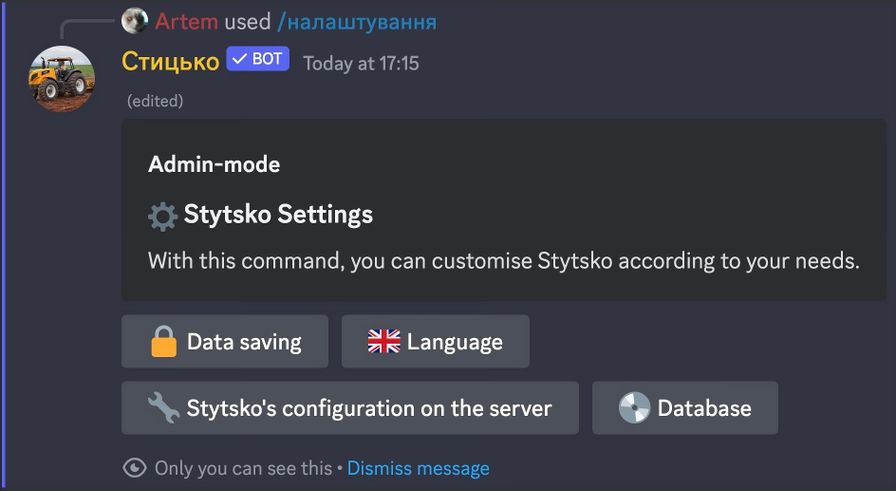Open the Data saving settings
Screen dimensions: 896x491
[x=225, y=341]
